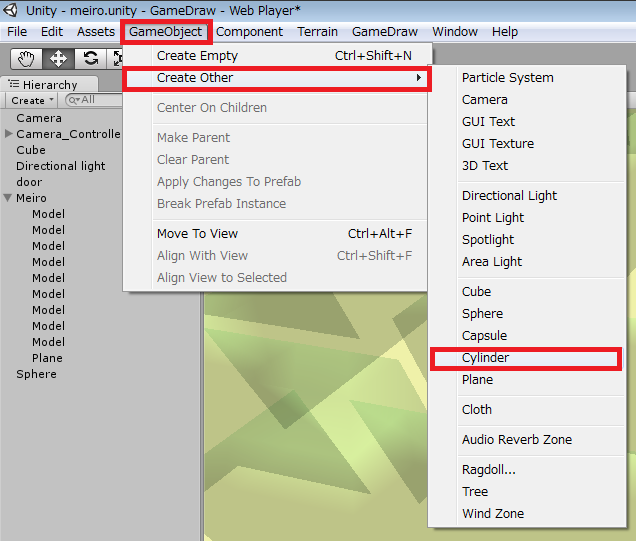Select door in the Hierarchy
This screenshot has height=541, width=636.
coord(29,182)
